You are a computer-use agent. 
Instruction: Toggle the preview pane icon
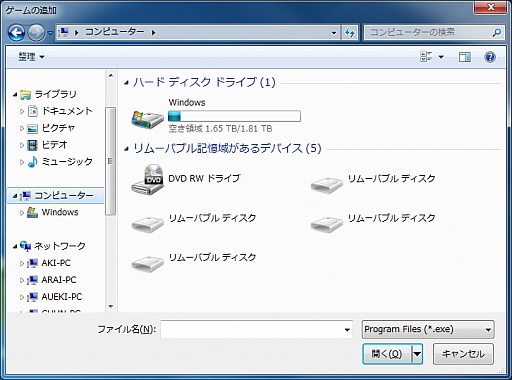(465, 57)
